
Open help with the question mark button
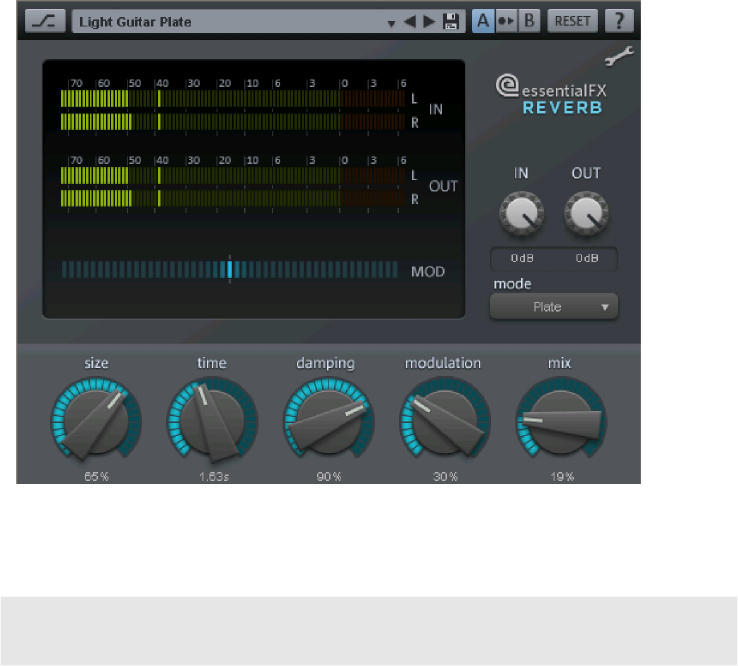(x=619, y=21)
